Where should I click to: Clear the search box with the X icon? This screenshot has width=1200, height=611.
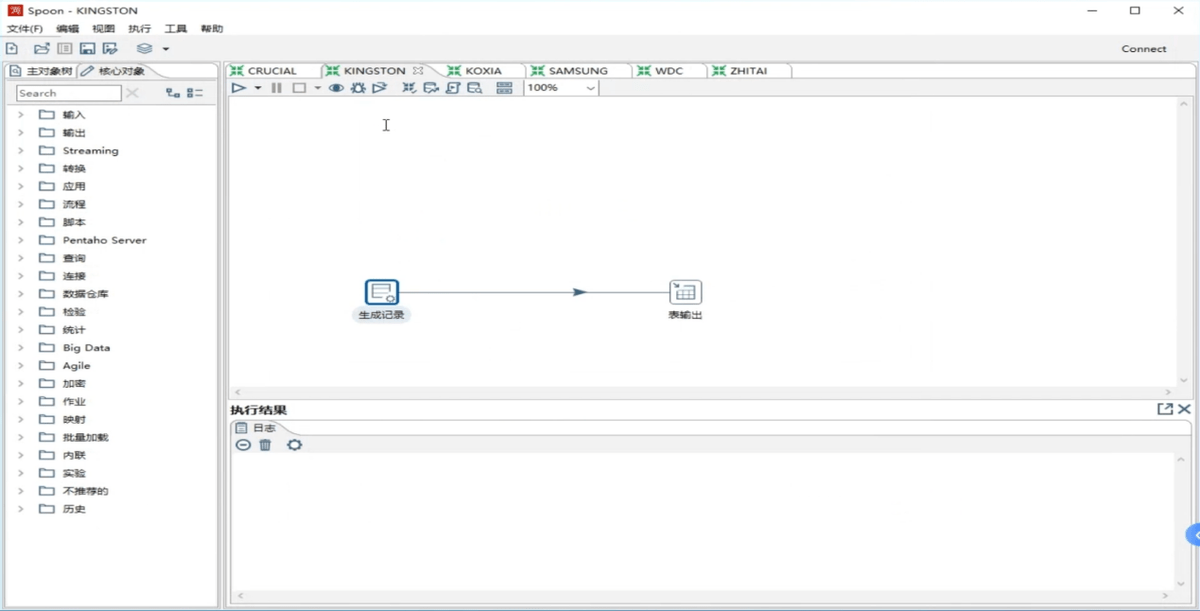[132, 93]
